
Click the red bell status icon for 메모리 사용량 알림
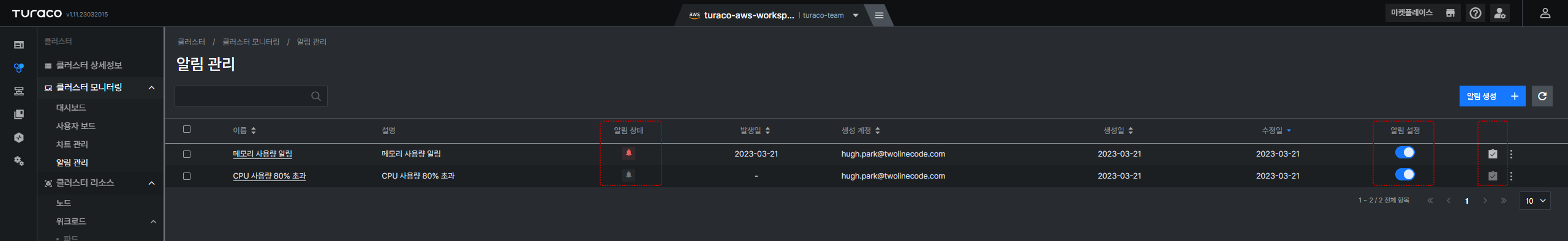[628, 153]
